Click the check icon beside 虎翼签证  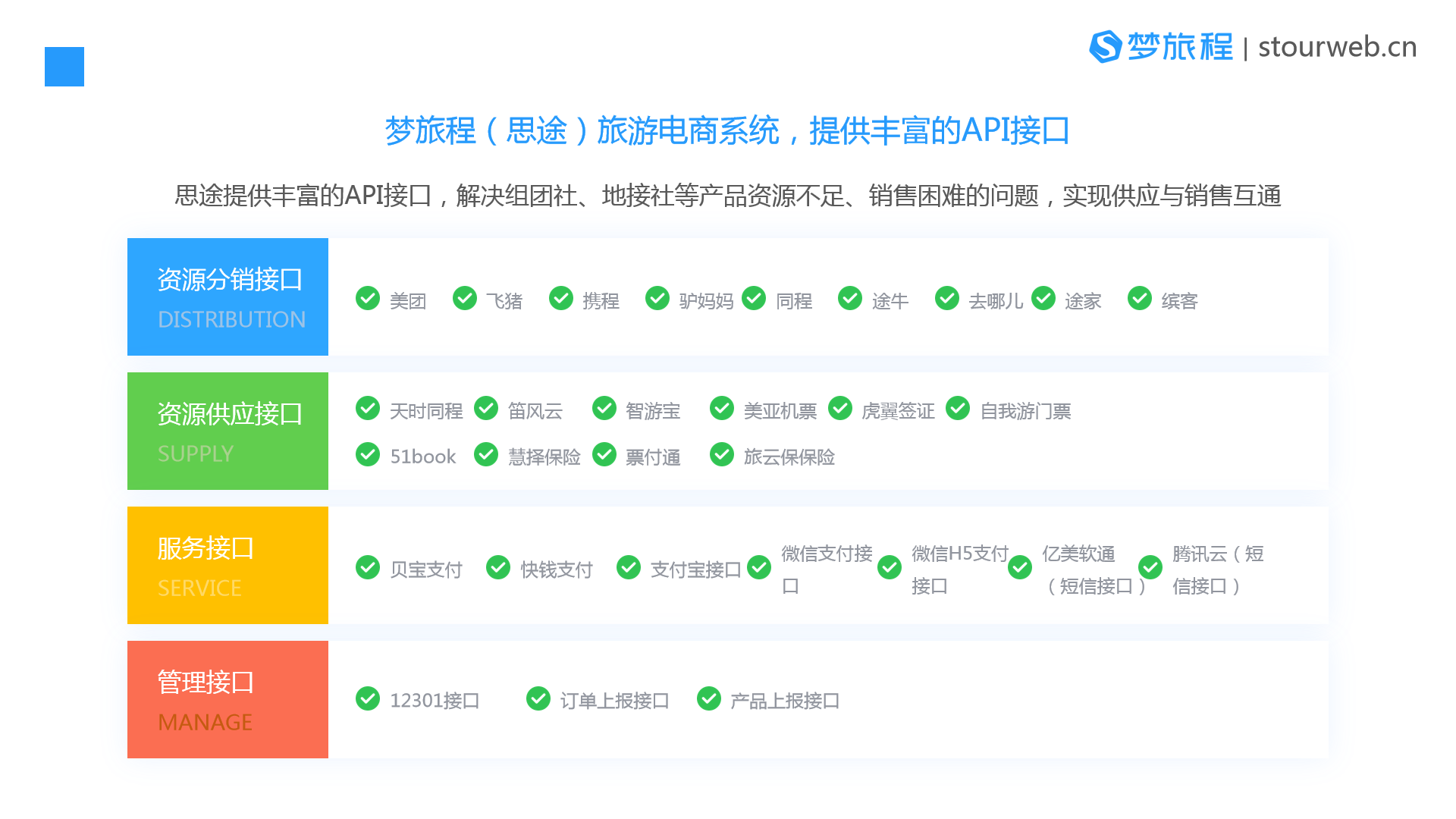pos(840,409)
